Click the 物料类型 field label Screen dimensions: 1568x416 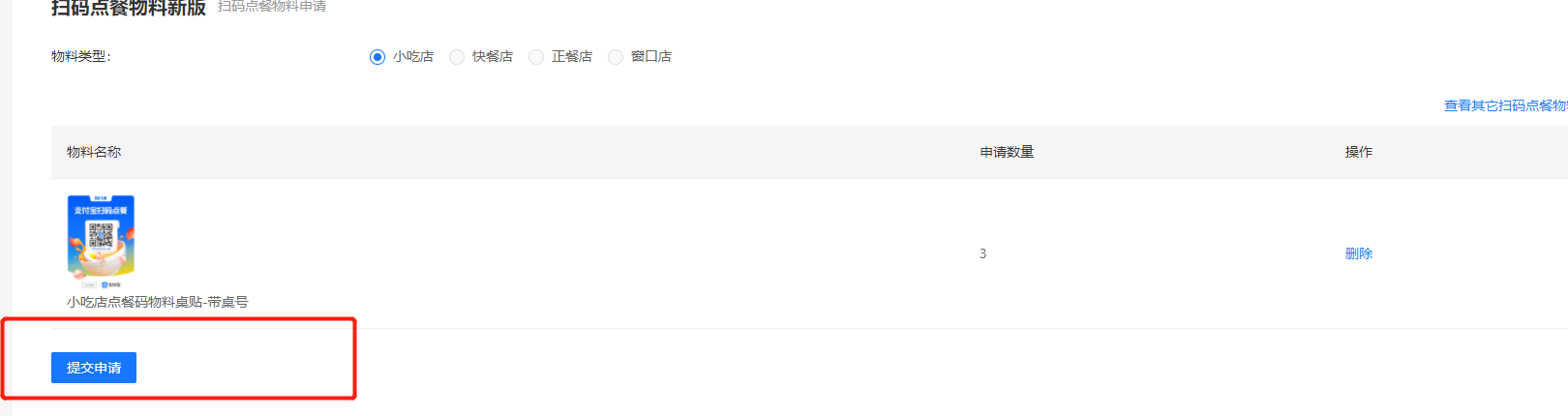pyautogui.click(x=81, y=57)
